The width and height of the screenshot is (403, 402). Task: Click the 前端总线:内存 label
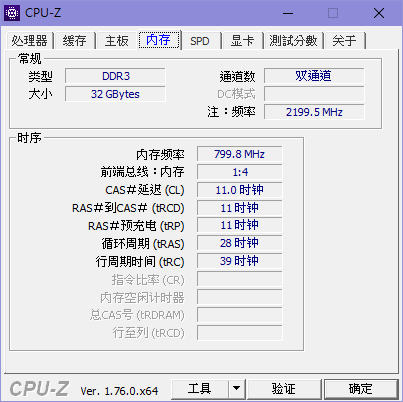point(142,172)
